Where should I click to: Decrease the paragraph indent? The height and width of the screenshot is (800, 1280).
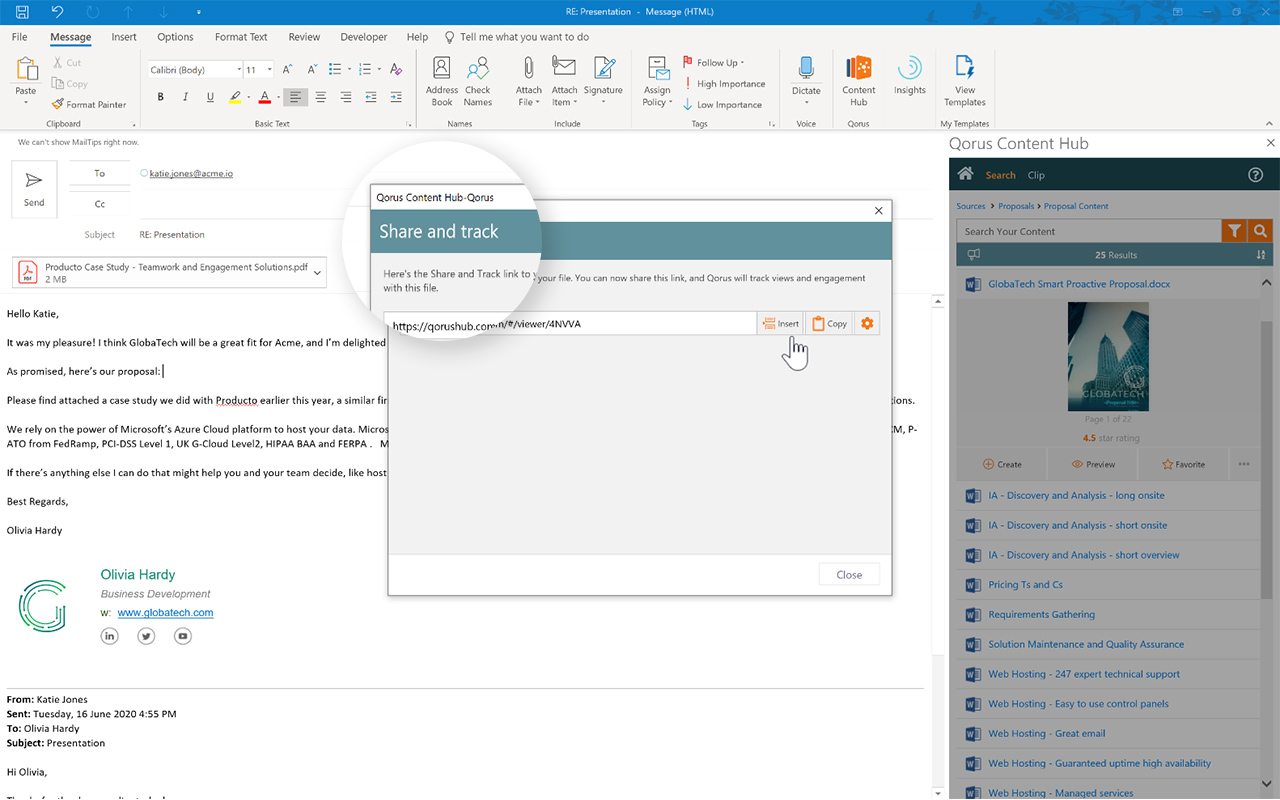[371, 97]
